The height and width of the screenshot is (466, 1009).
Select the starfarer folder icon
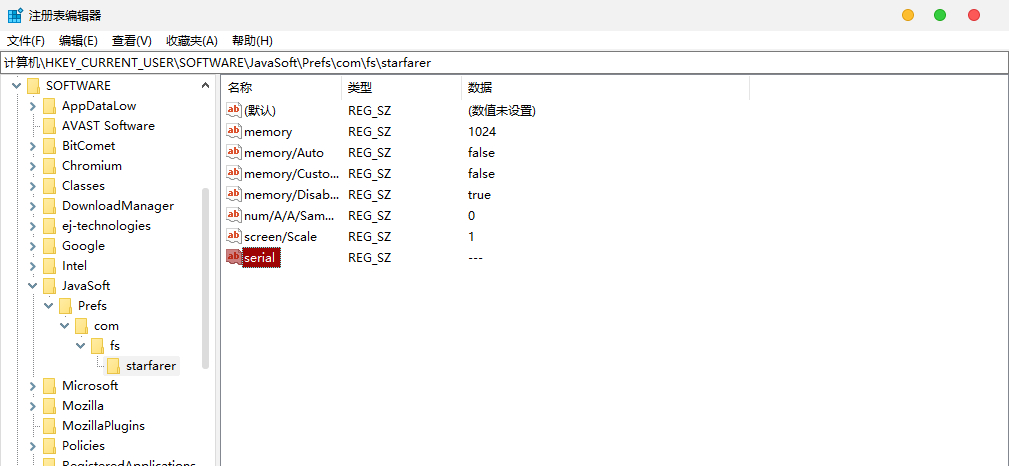pos(114,366)
